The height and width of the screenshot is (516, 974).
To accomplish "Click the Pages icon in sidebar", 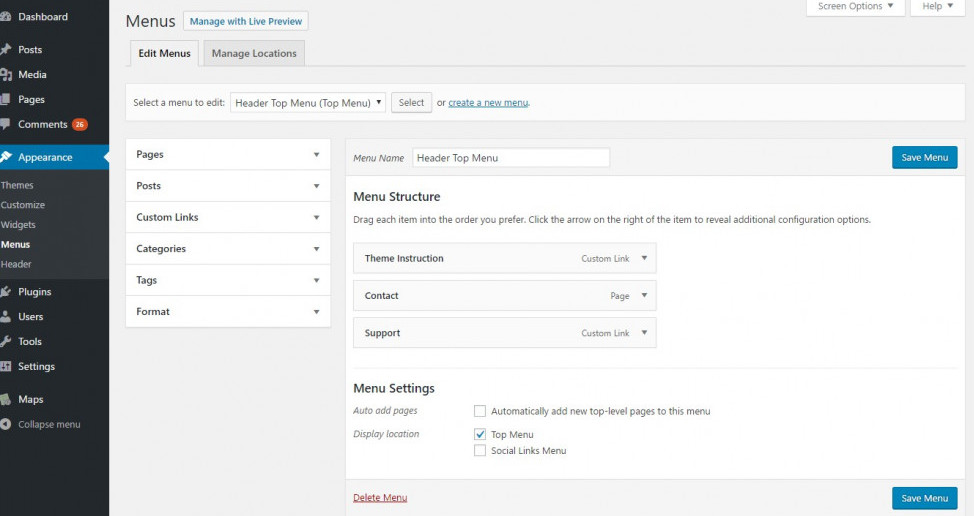I will click(5, 99).
